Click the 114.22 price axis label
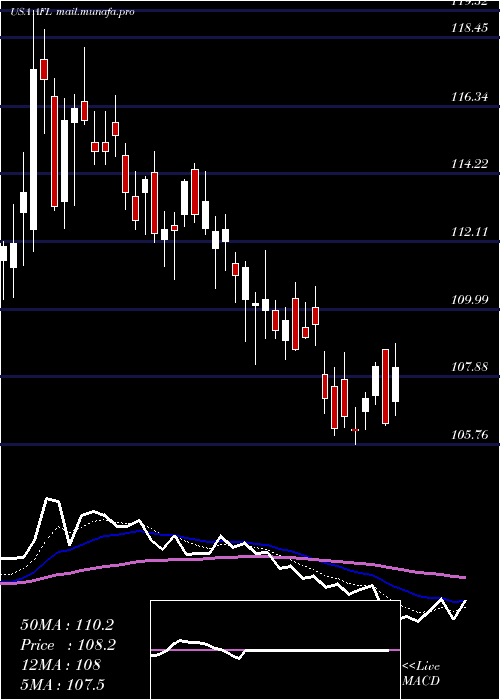 469,164
